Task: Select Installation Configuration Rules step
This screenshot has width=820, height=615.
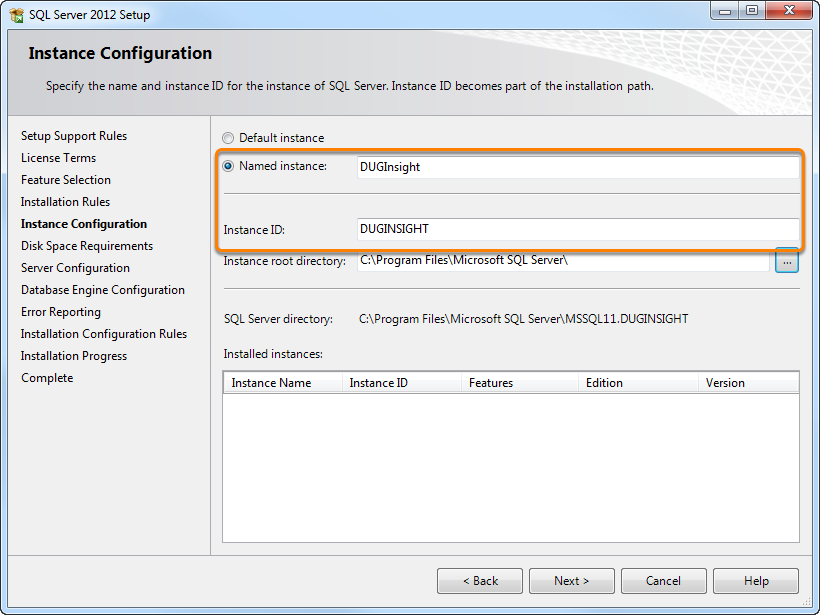Action: click(104, 334)
